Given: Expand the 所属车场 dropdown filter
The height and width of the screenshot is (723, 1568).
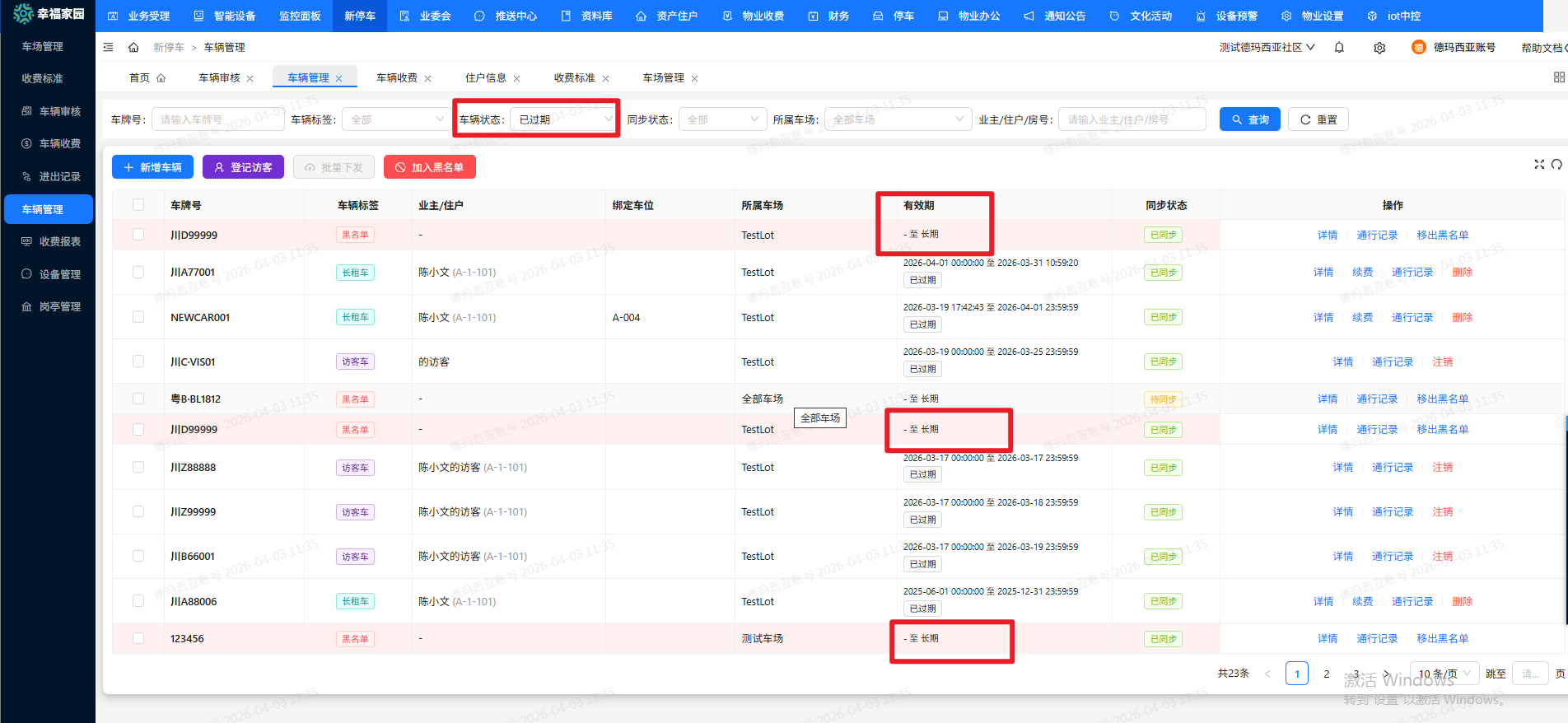Looking at the screenshot, I should 897,119.
